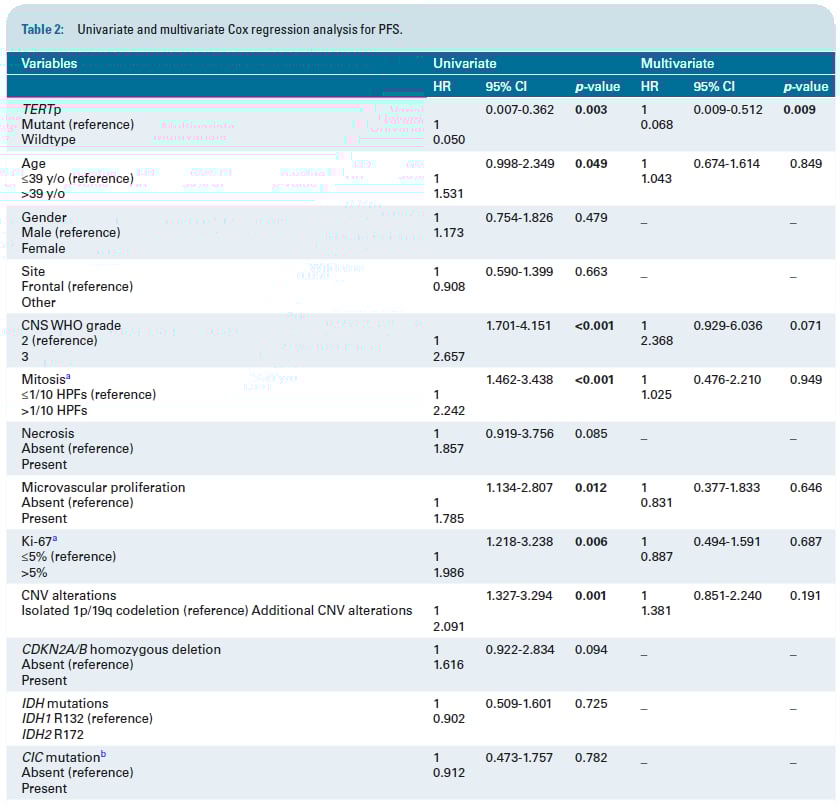
Task: Click the TERTp variable row label
Action: (x=41, y=109)
